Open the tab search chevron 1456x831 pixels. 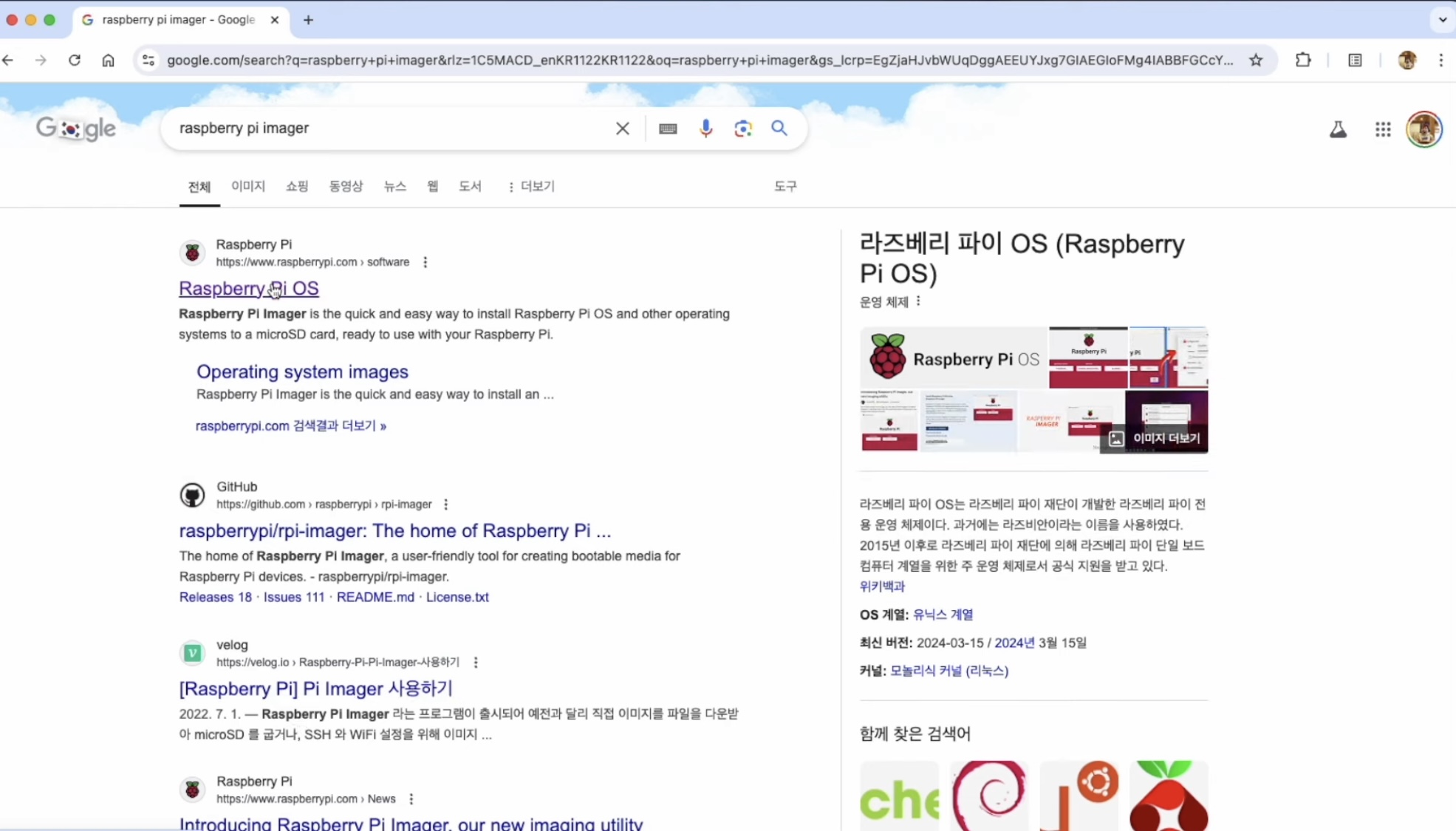(1442, 20)
